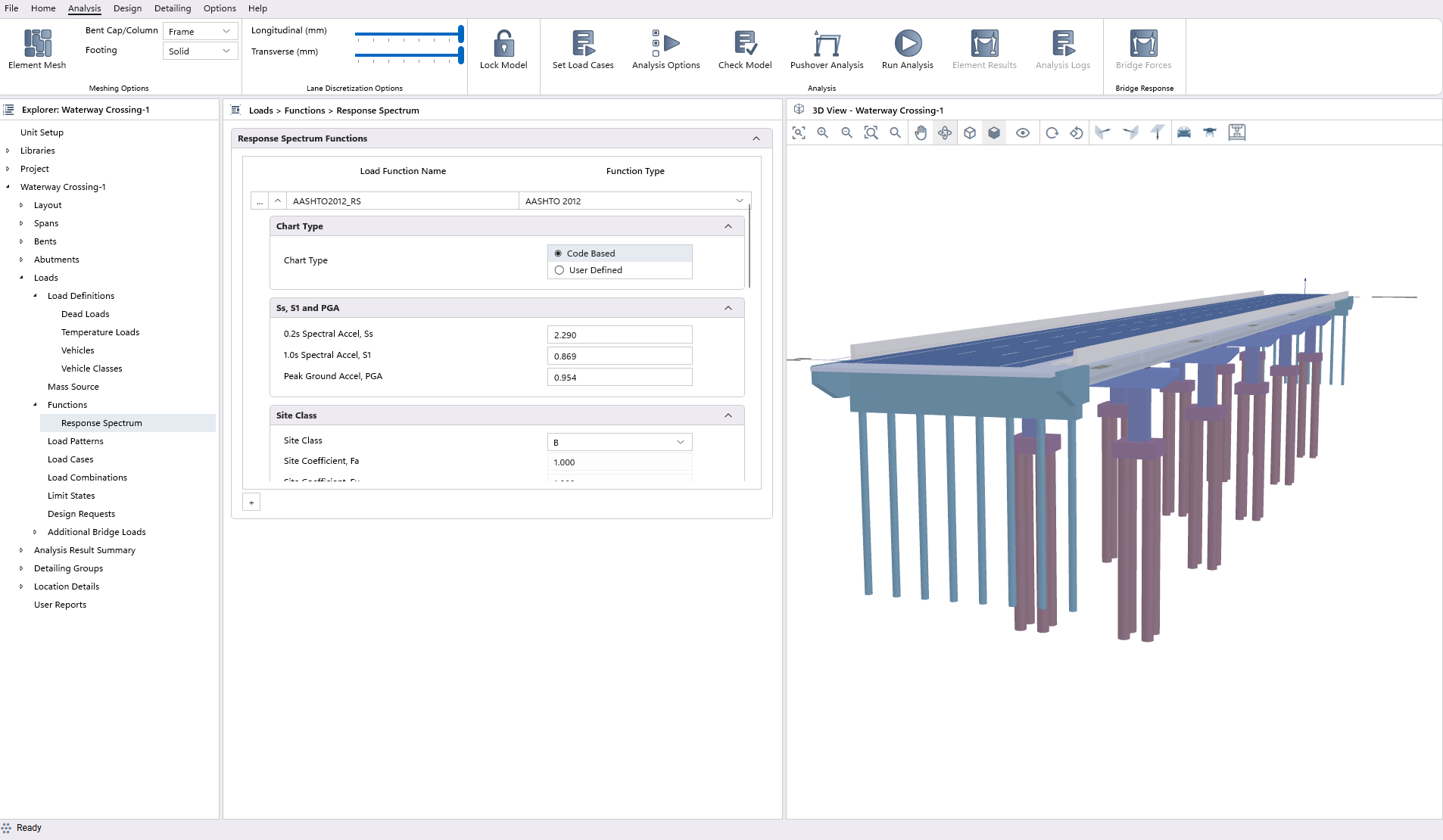Select the Code Based radio button
1443x840 pixels.
559,254
